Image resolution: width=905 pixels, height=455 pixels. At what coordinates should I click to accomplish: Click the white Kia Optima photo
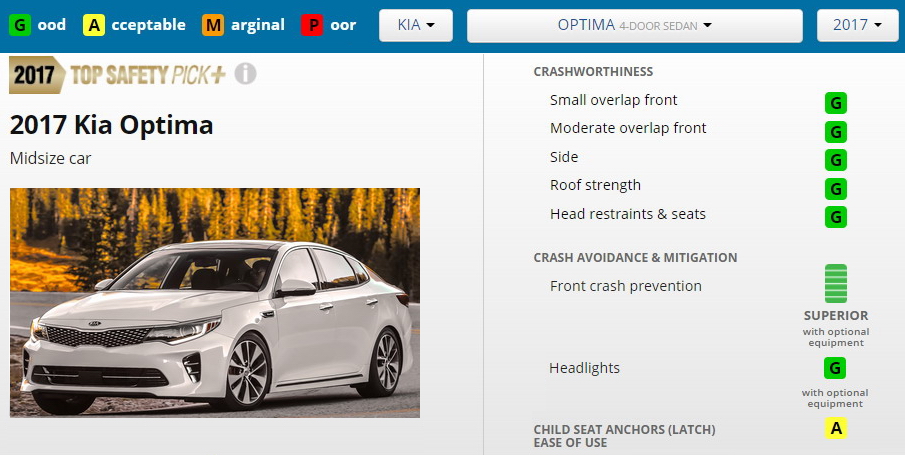pyautogui.click(x=215, y=303)
